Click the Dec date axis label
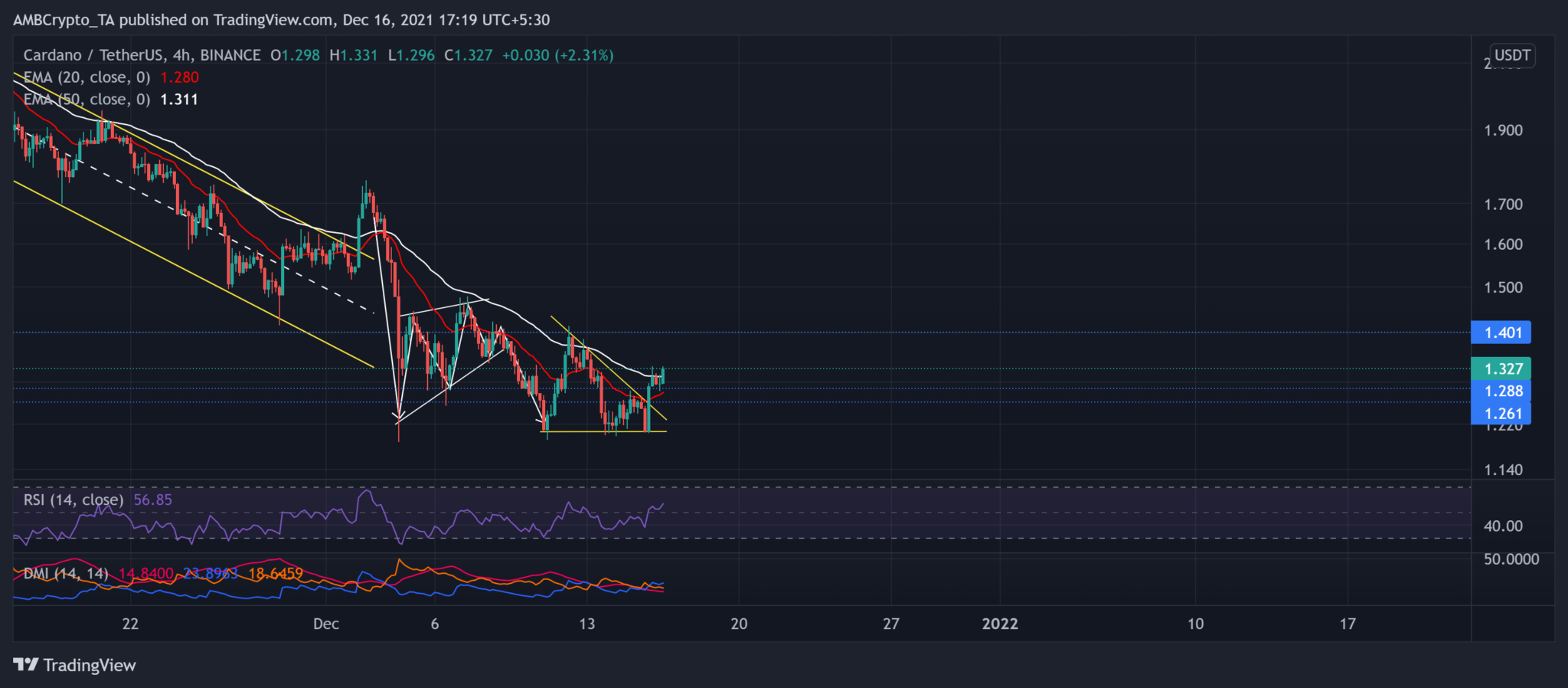1568x688 pixels. click(326, 624)
